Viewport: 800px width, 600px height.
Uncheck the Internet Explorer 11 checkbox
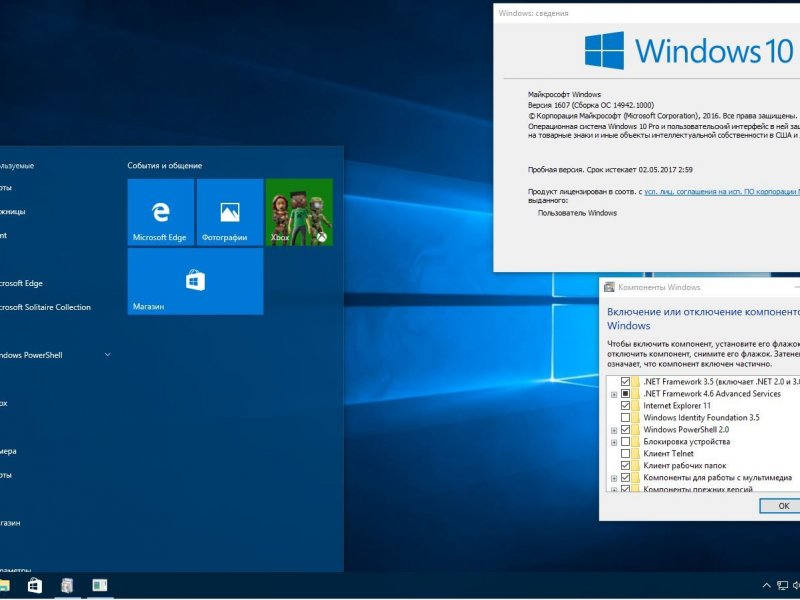(x=625, y=406)
